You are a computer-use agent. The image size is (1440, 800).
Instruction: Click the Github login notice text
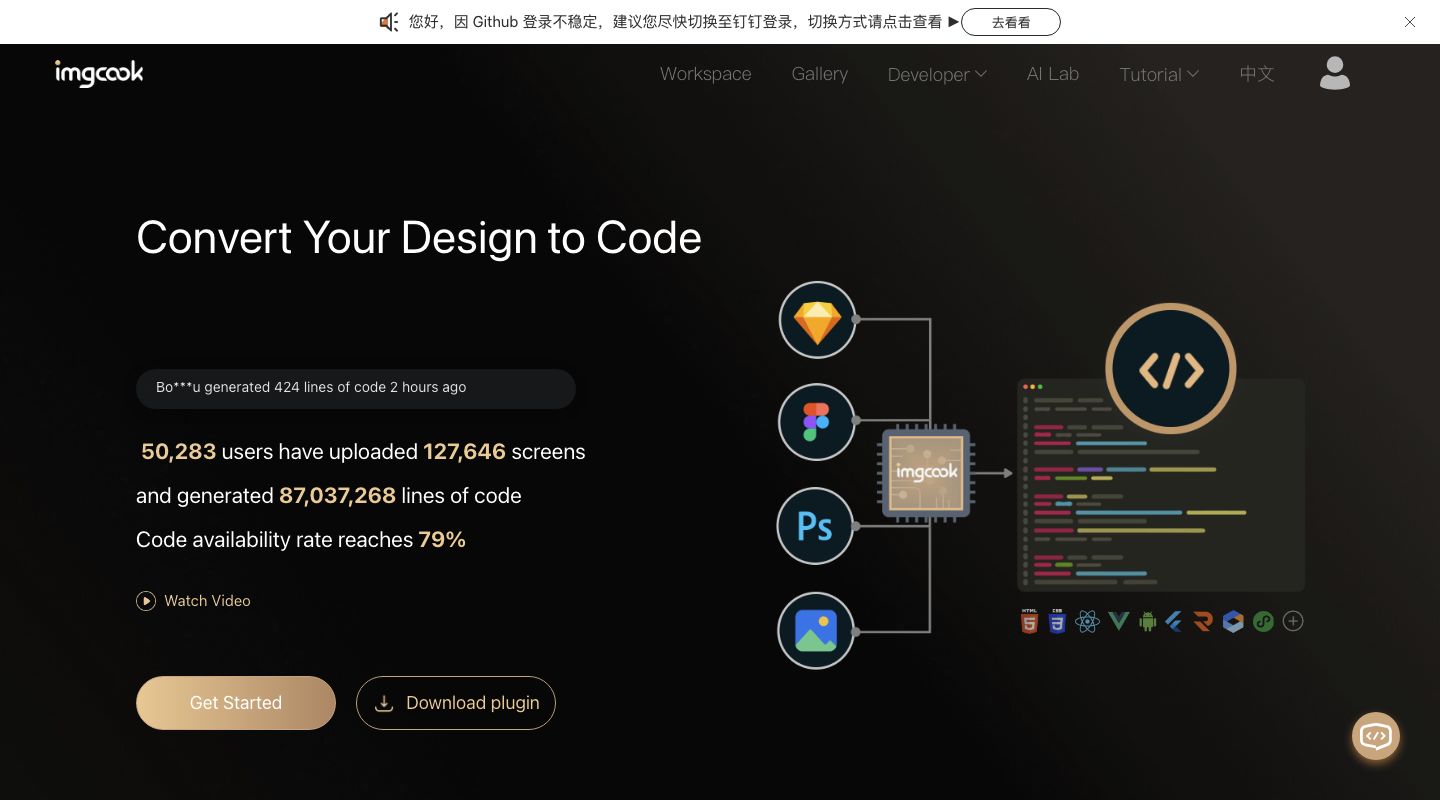tap(675, 22)
